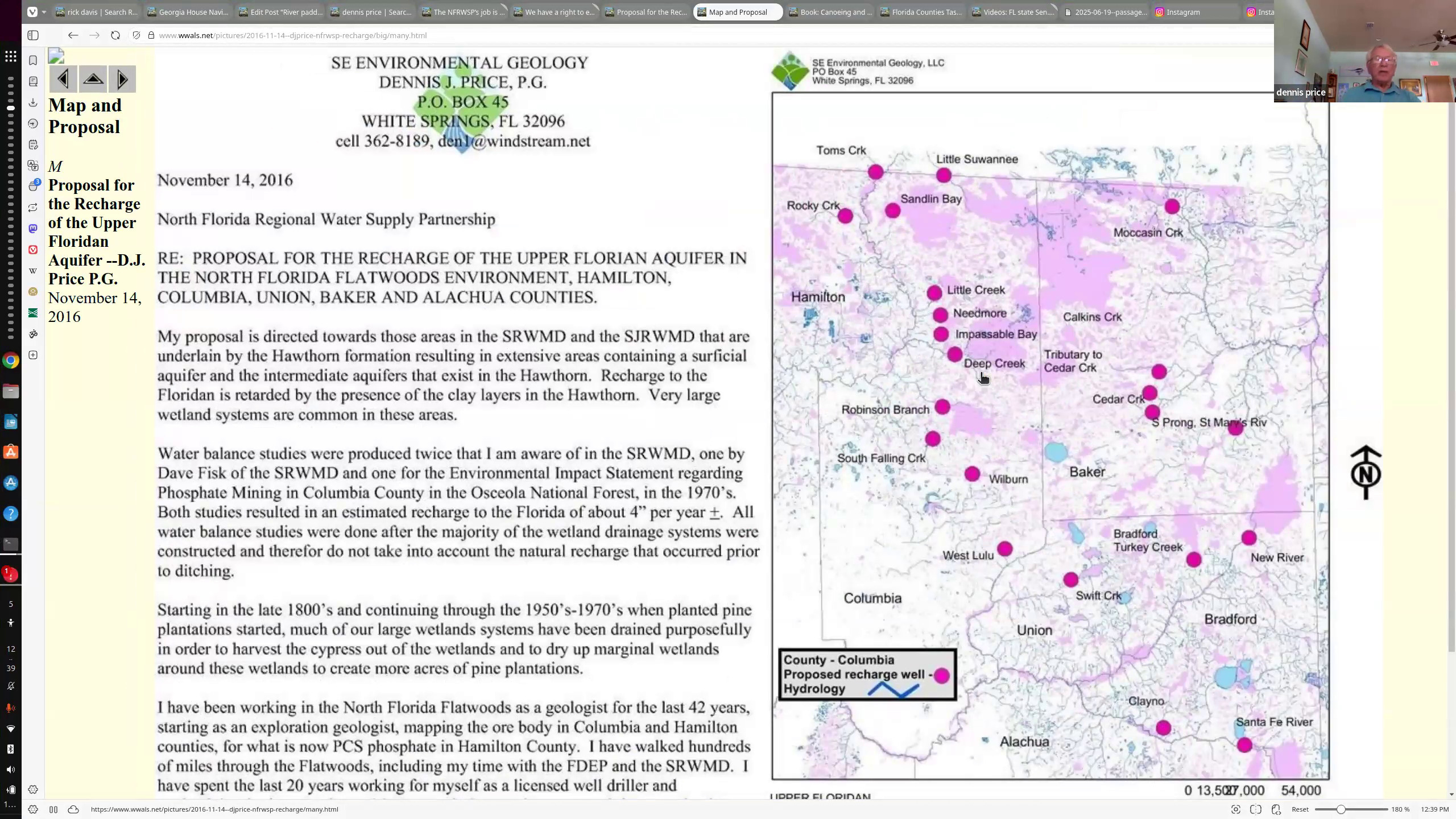The height and width of the screenshot is (819, 1456).
Task: Click the Toms Crk map marker
Action: [876, 172]
